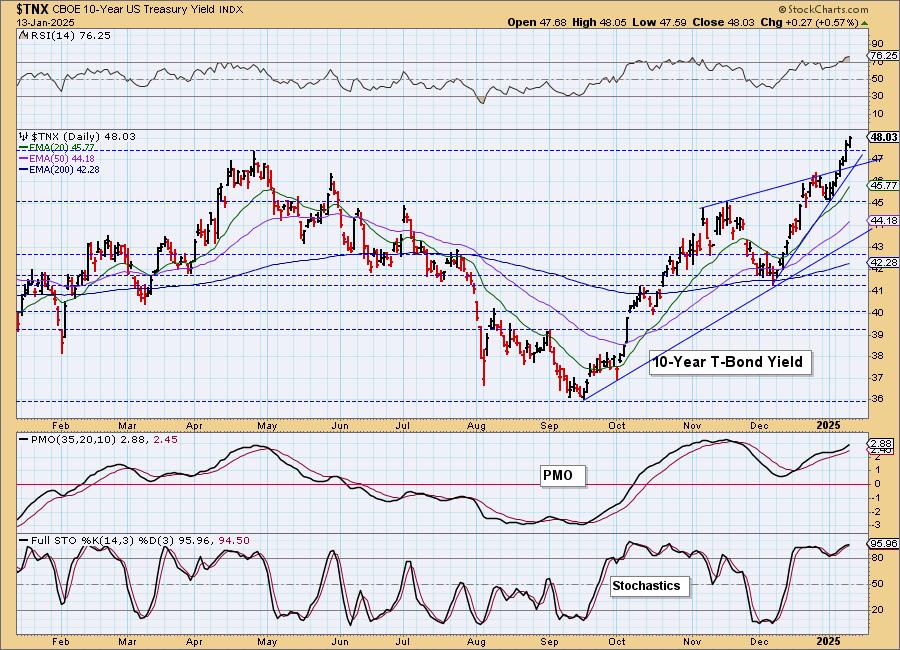Click the line icon before RSI(14)
900x650 pixels.
[22, 35]
